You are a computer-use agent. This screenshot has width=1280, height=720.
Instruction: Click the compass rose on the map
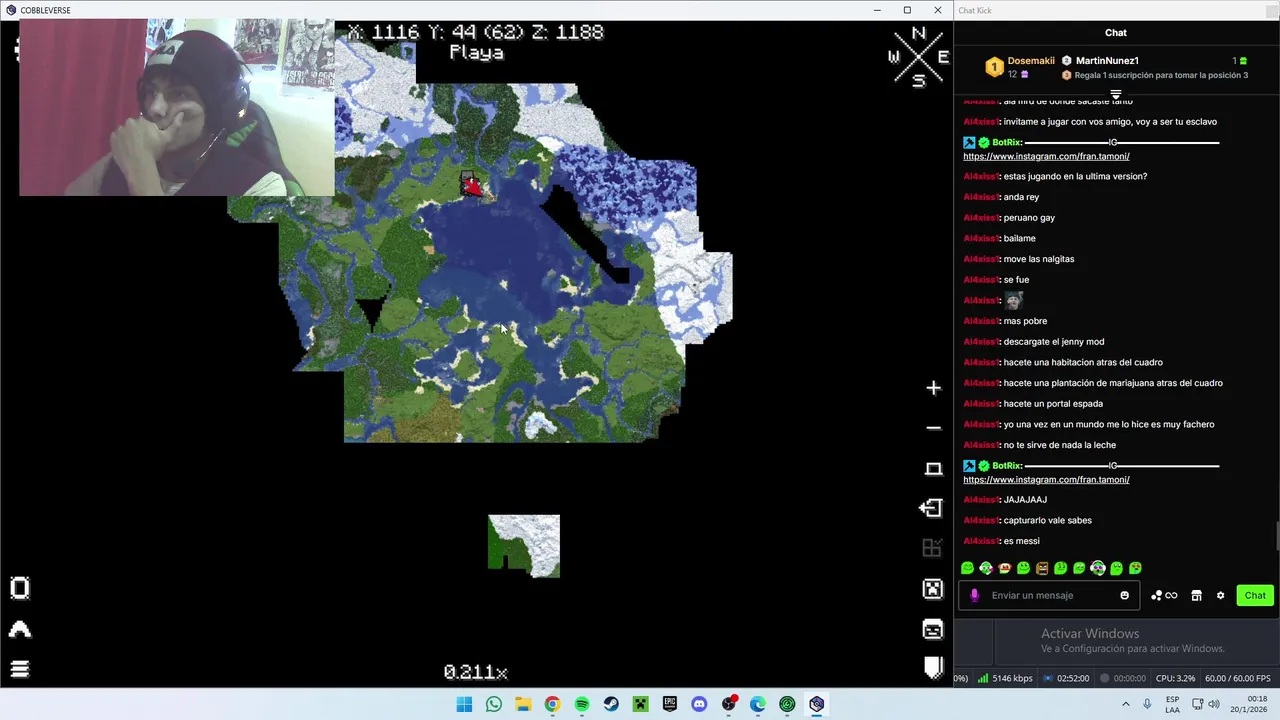point(918,58)
